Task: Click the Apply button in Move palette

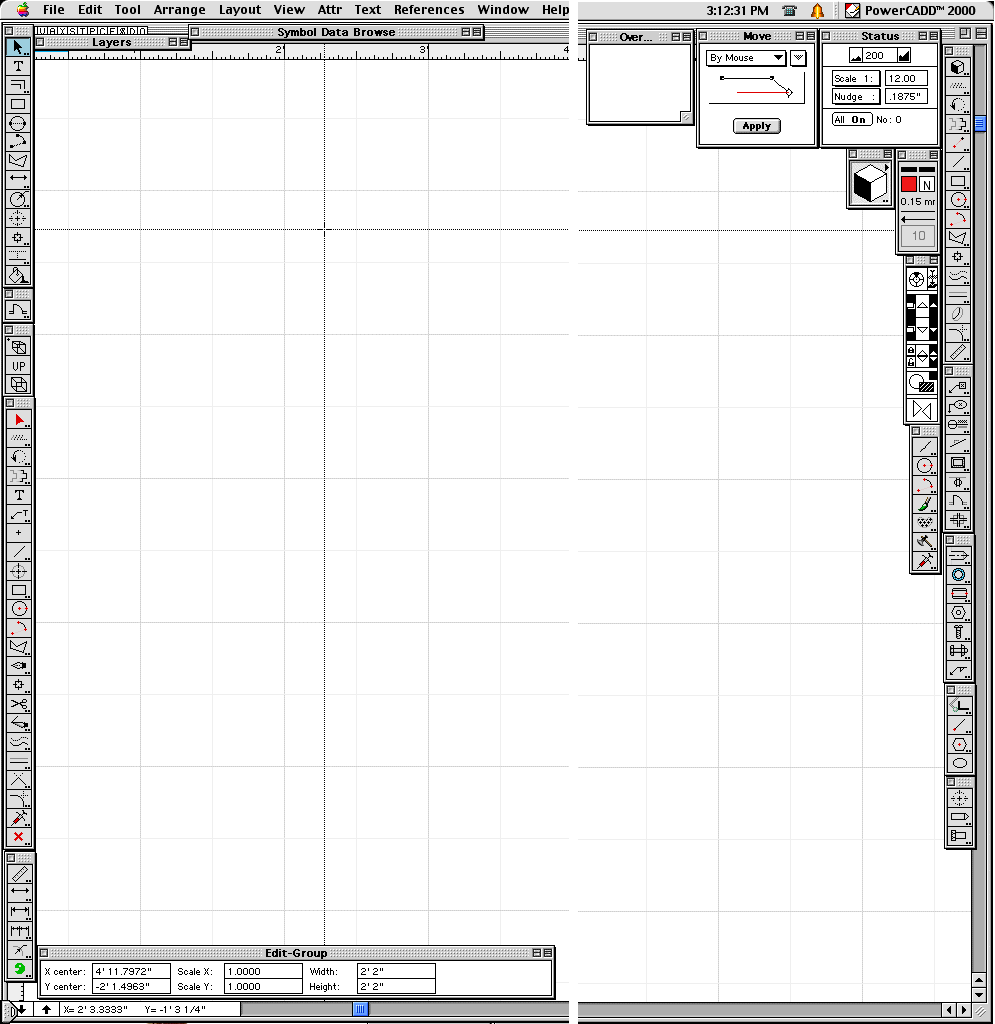Action: (x=756, y=126)
